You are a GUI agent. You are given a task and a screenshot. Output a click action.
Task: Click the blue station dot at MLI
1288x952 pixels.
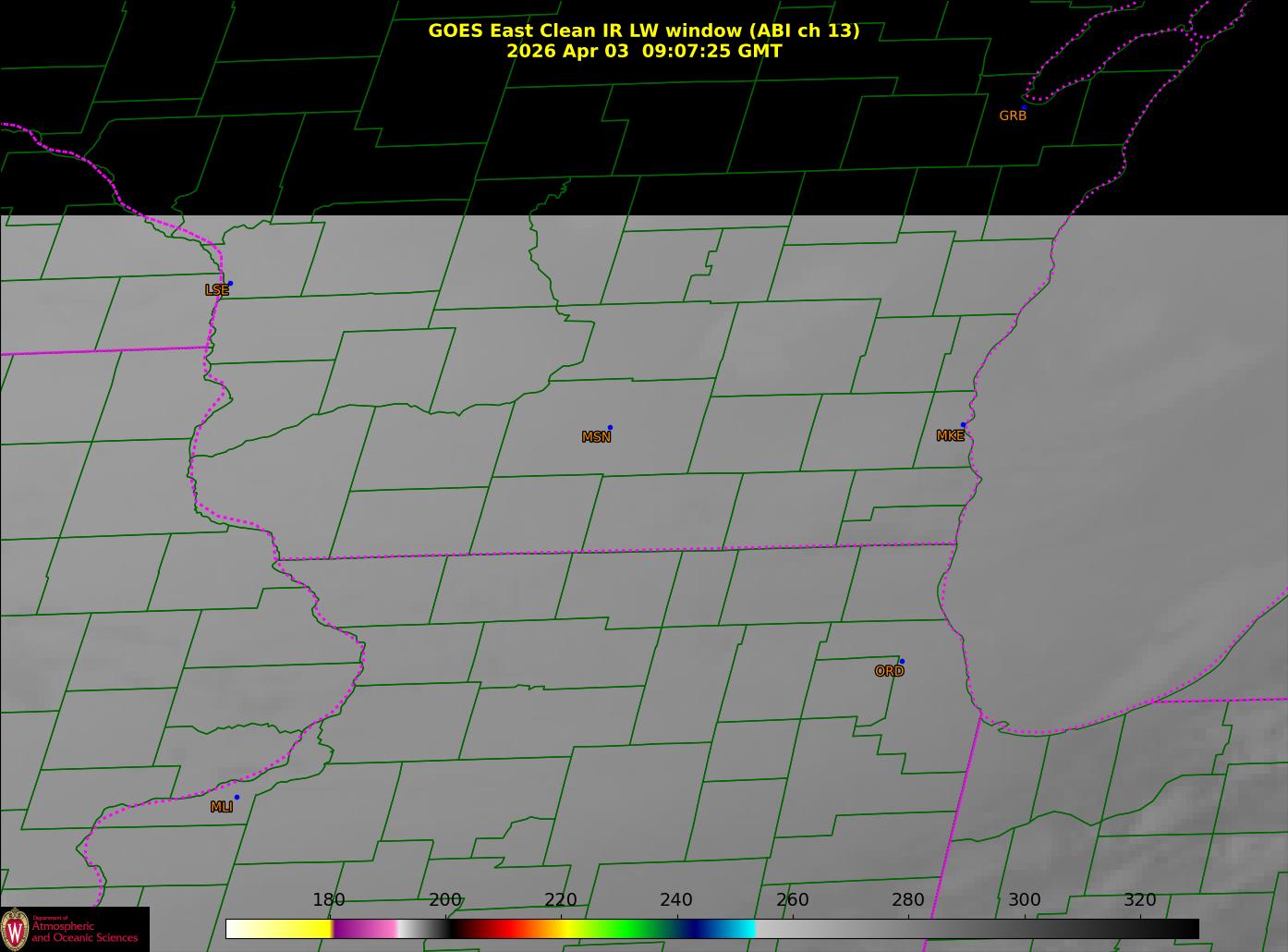point(237,798)
